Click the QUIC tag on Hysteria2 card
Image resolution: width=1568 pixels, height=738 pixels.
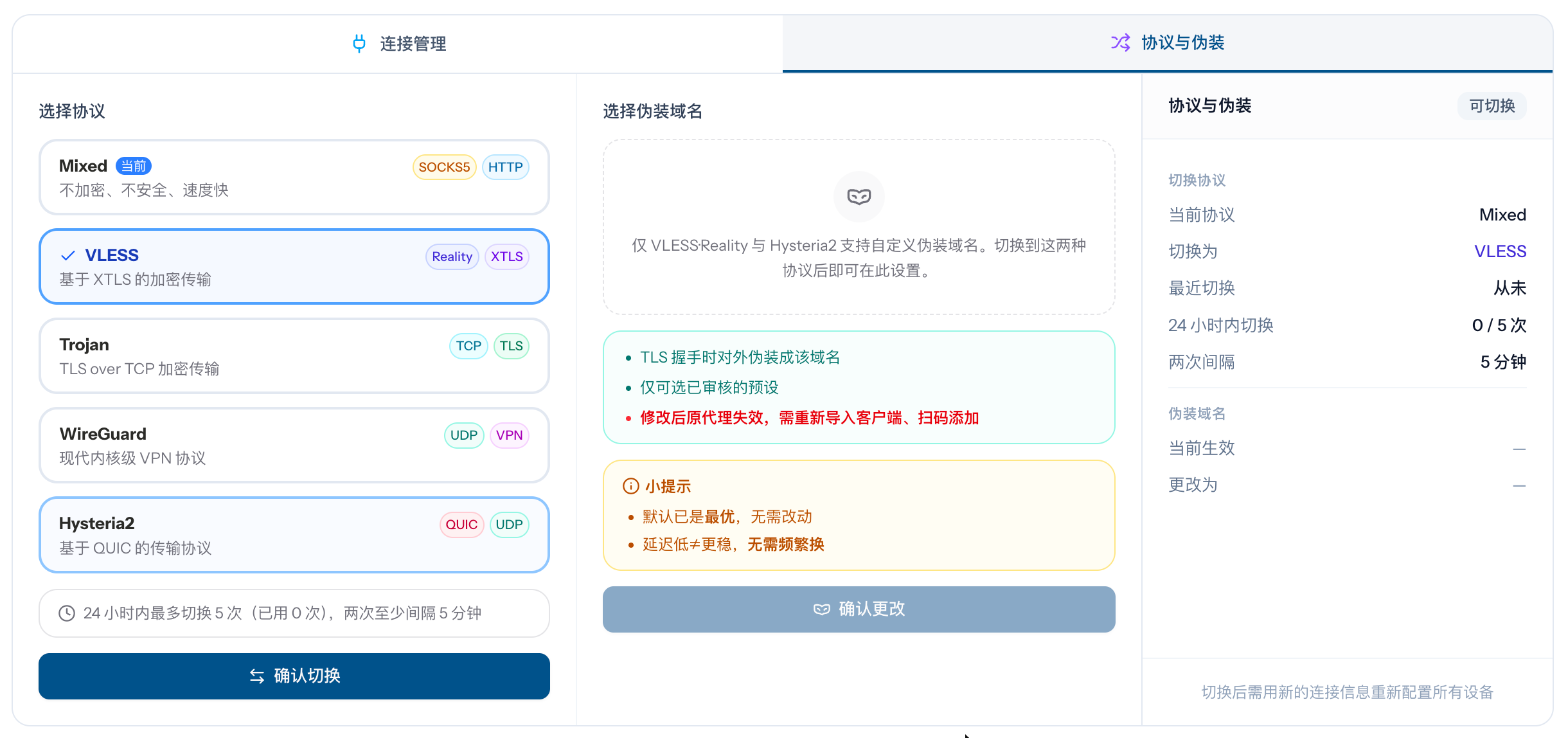[x=462, y=525]
